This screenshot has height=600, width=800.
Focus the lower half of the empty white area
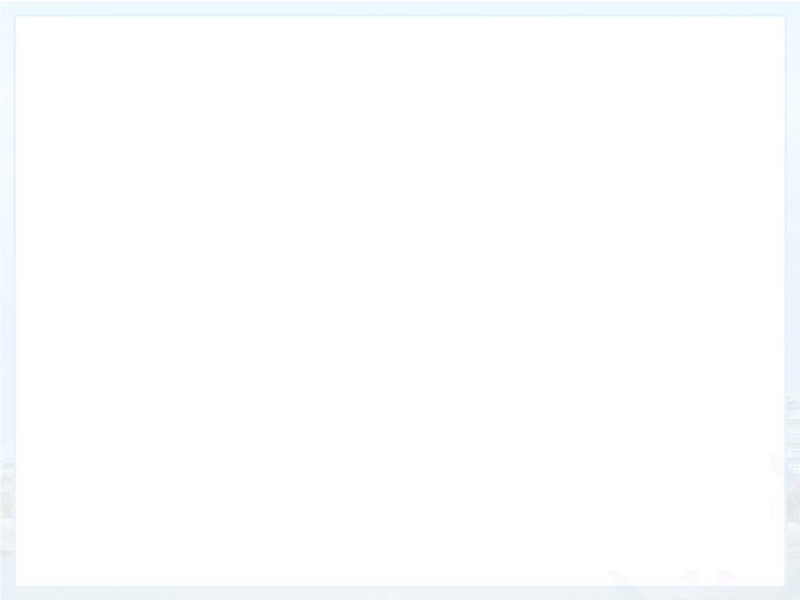click(400, 443)
